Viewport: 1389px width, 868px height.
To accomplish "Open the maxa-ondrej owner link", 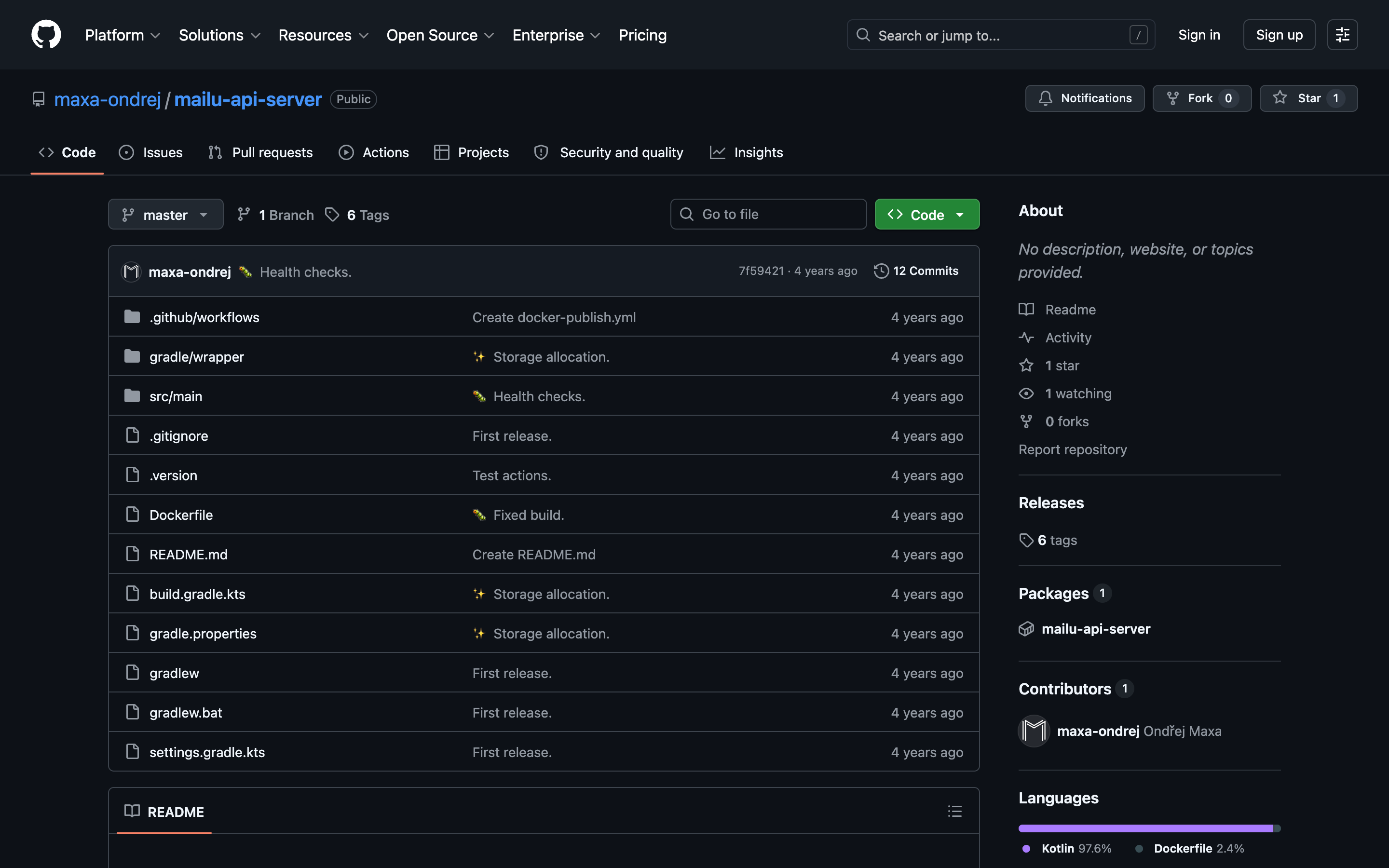I will pyautogui.click(x=108, y=99).
